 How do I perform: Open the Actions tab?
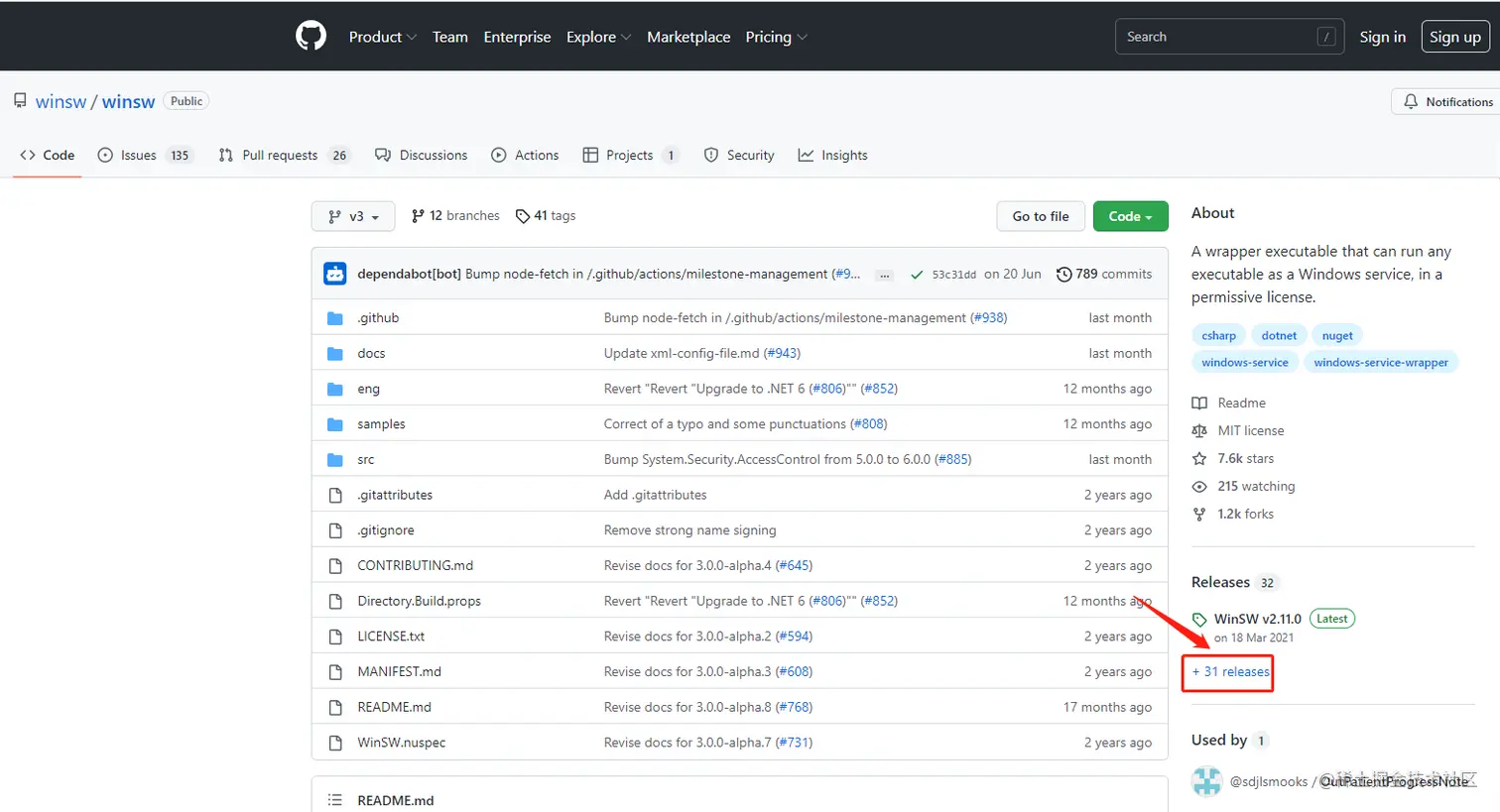pyautogui.click(x=525, y=155)
